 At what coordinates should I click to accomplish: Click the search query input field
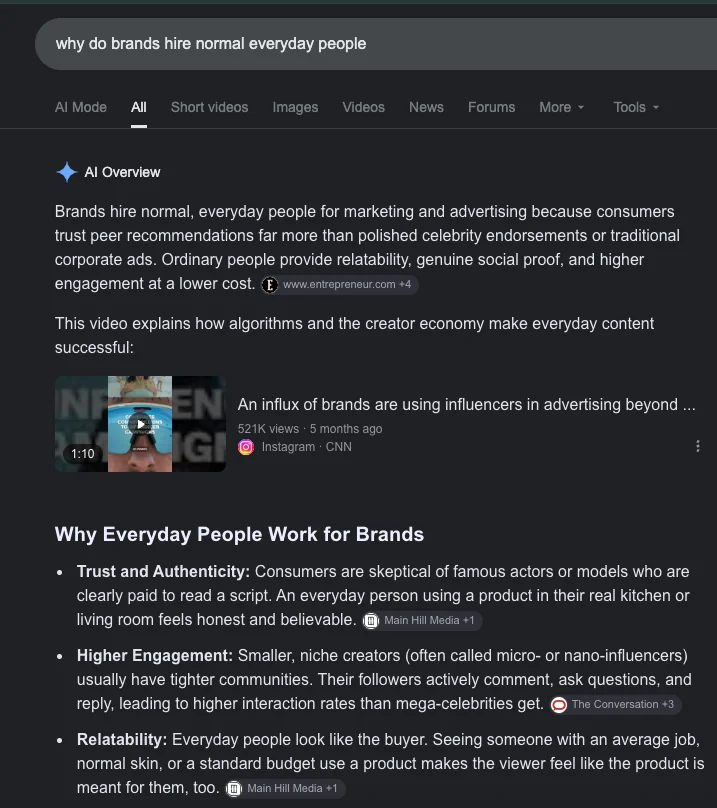(x=376, y=44)
